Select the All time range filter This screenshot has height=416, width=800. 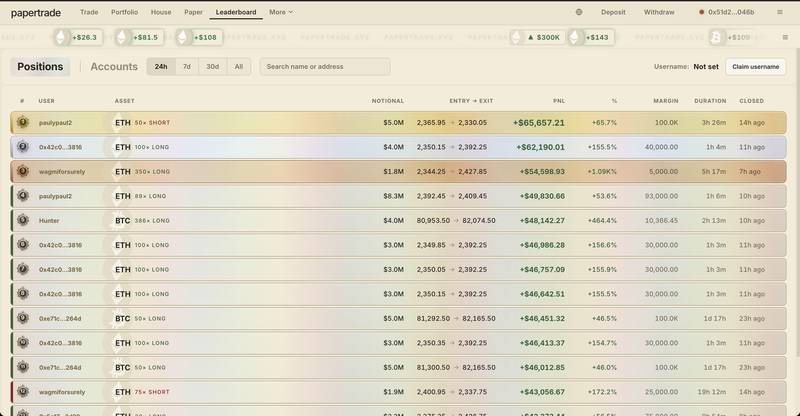tap(239, 66)
